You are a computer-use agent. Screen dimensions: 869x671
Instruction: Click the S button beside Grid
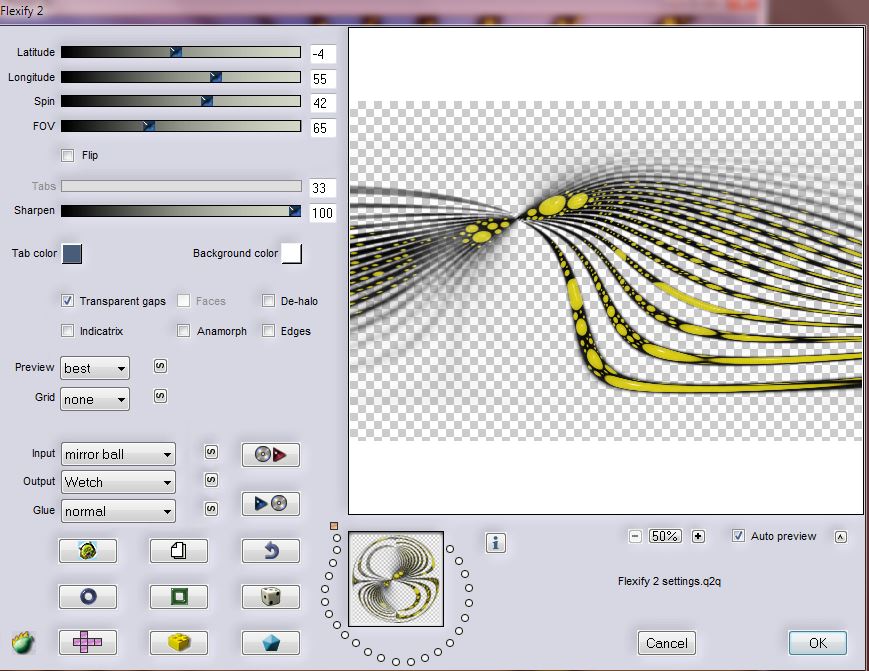coord(160,396)
